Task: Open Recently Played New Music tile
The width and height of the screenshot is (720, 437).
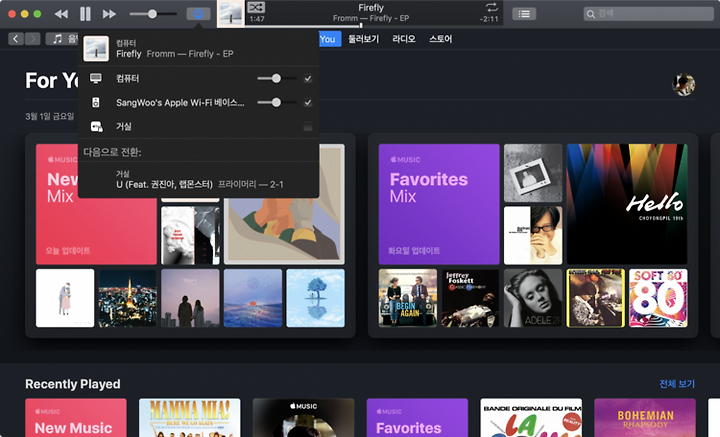Action: pyautogui.click(x=76, y=418)
